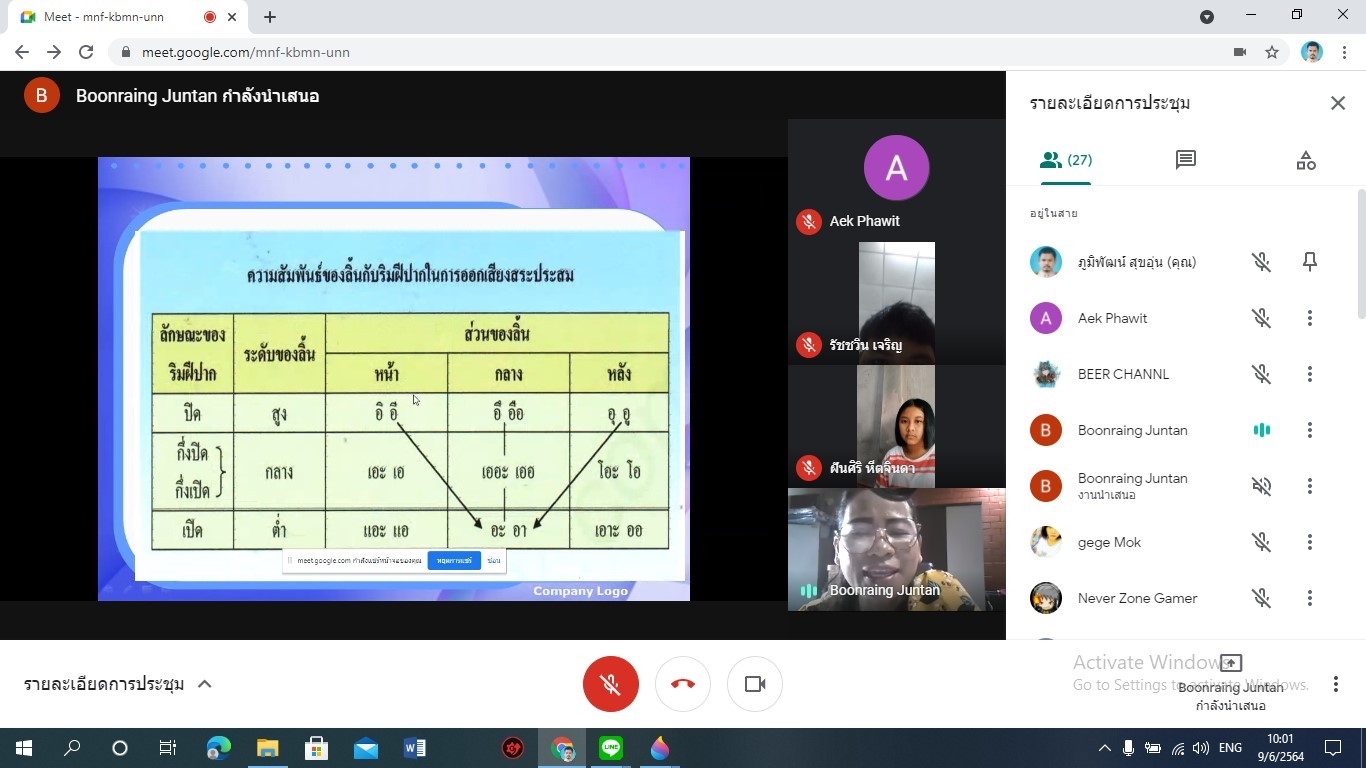Open the activities shapes tab
Viewport: 1366px width, 768px height.
(1305, 160)
